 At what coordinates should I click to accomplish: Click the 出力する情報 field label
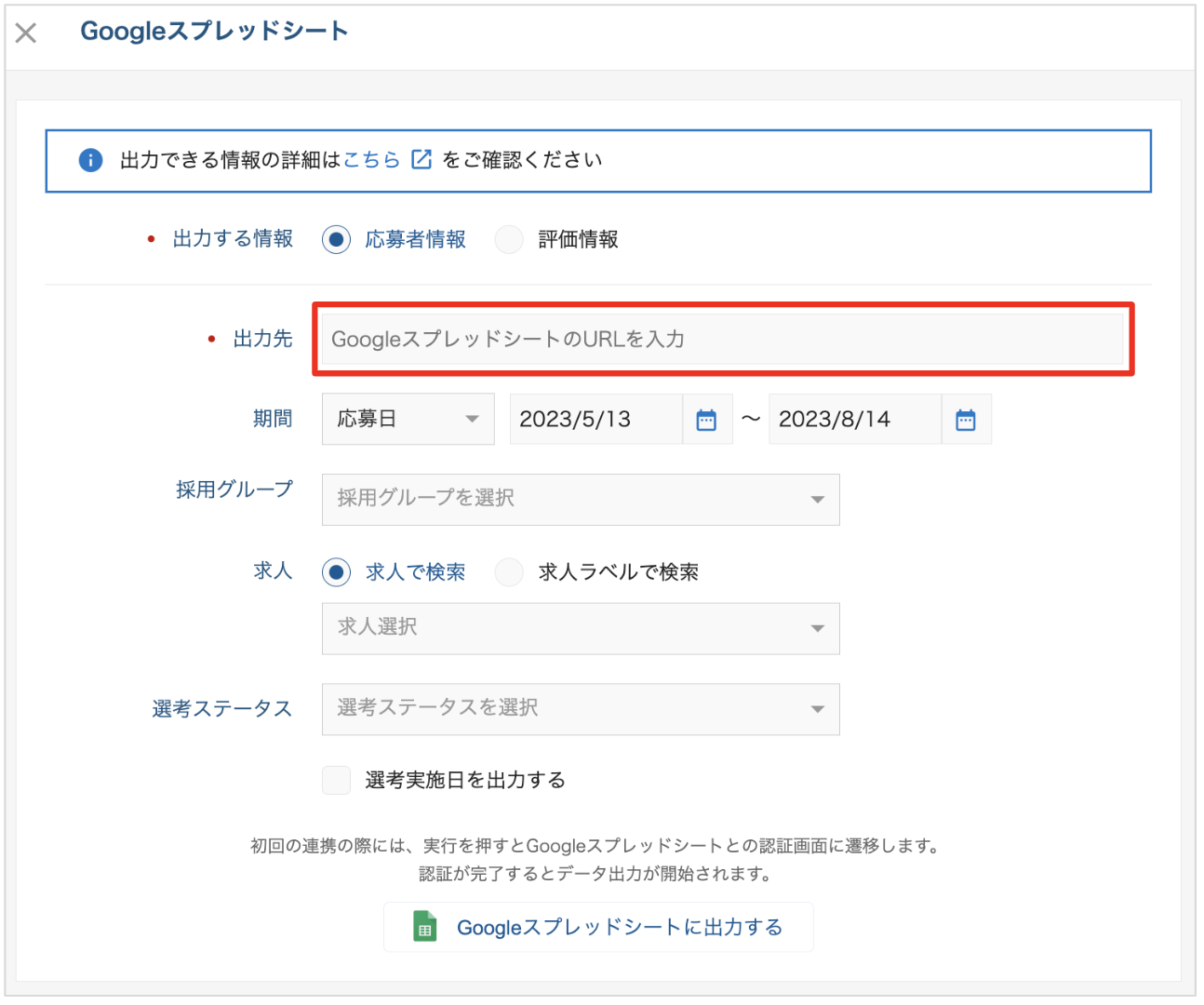coord(233,239)
